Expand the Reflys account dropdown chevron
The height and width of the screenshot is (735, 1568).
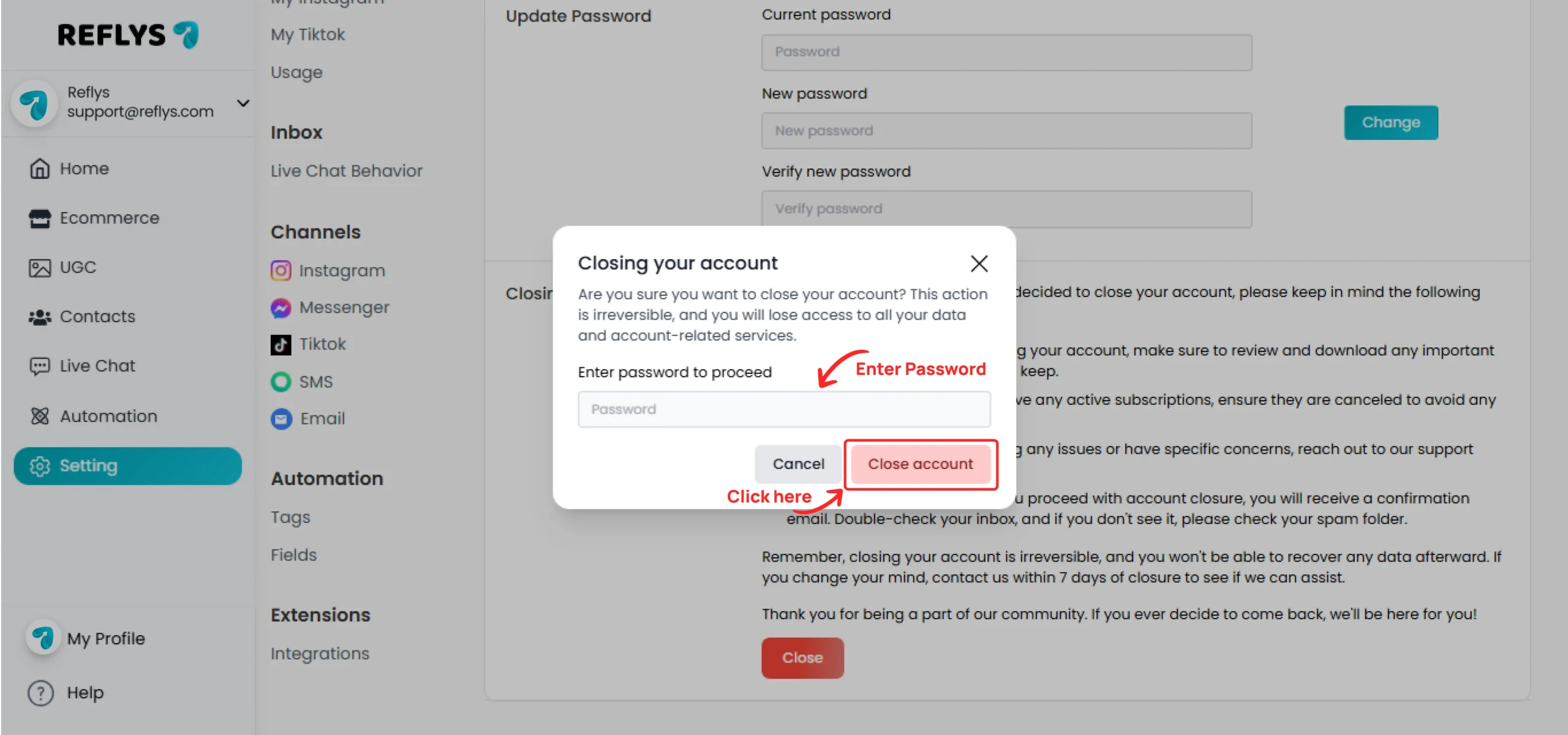point(243,103)
